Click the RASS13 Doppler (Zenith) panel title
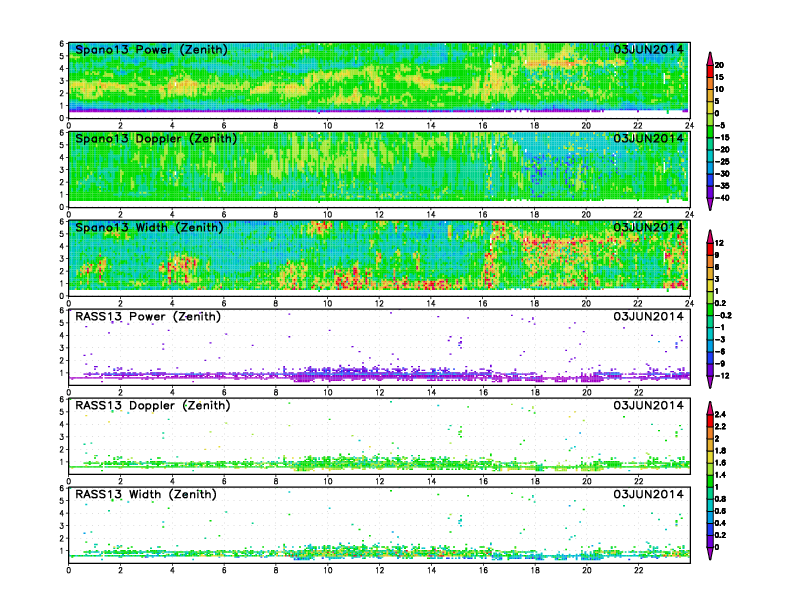Viewport: 792px width, 612px height. (x=153, y=405)
